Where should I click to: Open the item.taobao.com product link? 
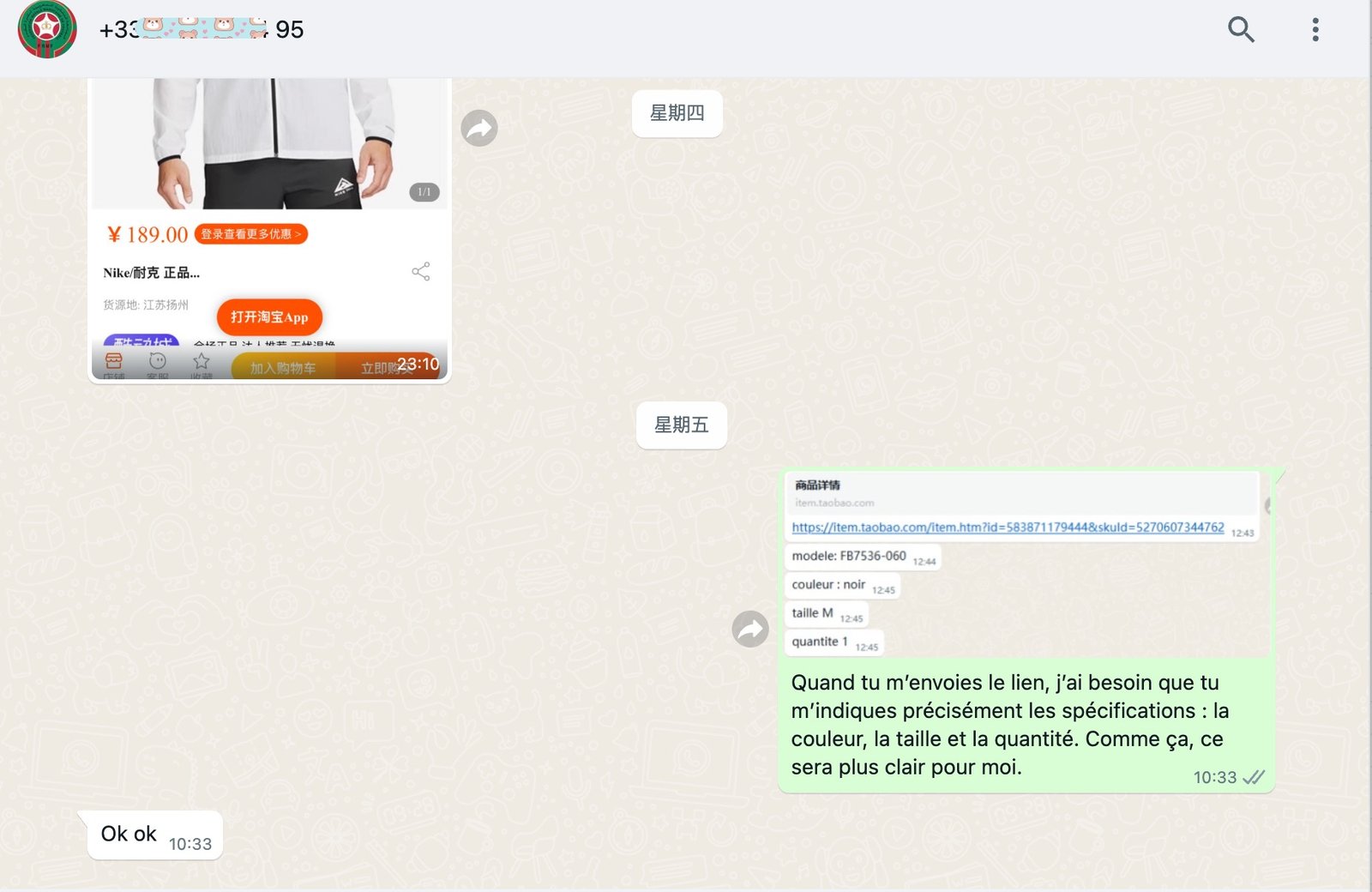coord(1008,527)
